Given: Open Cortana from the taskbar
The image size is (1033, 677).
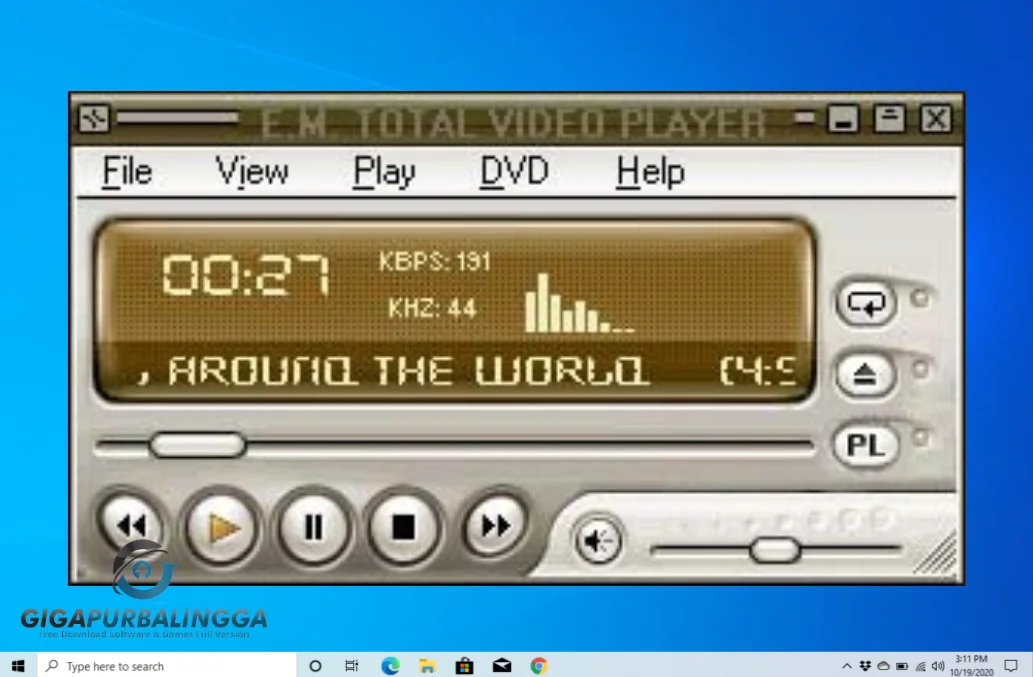Looking at the screenshot, I should click(315, 666).
